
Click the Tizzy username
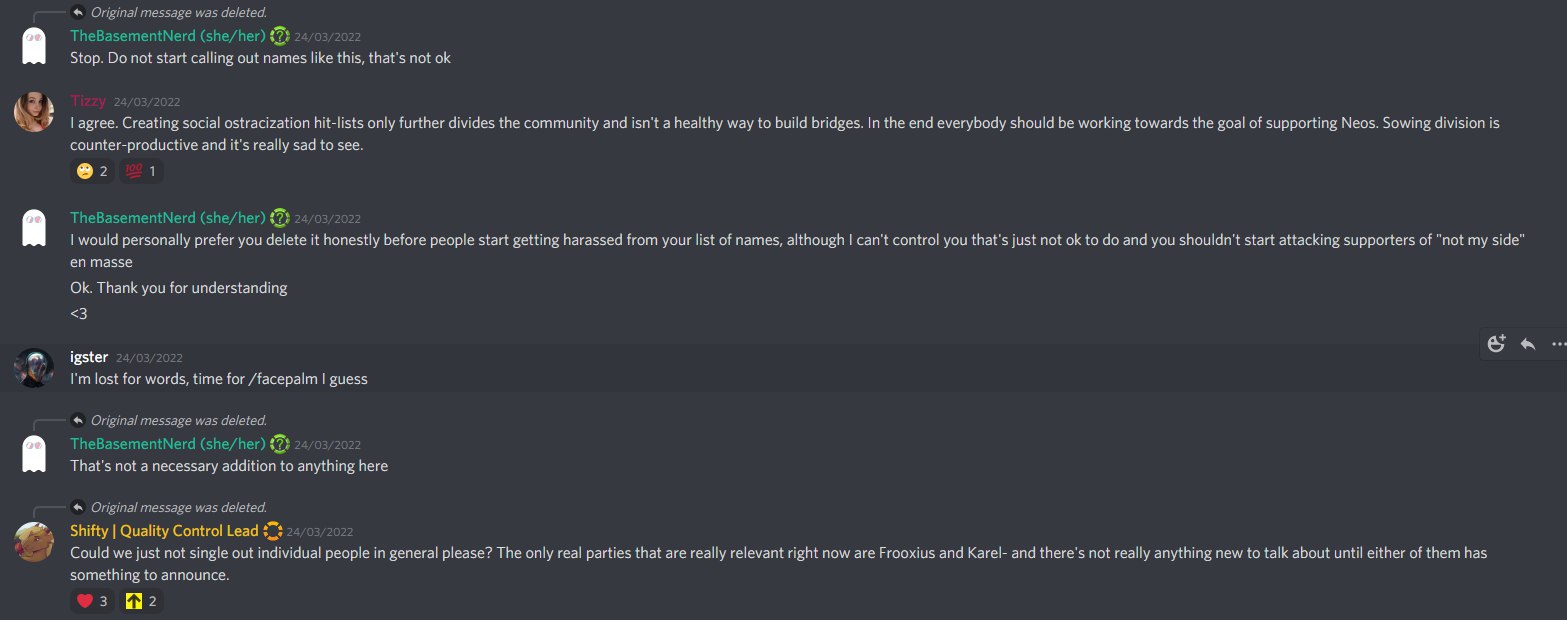pos(88,101)
